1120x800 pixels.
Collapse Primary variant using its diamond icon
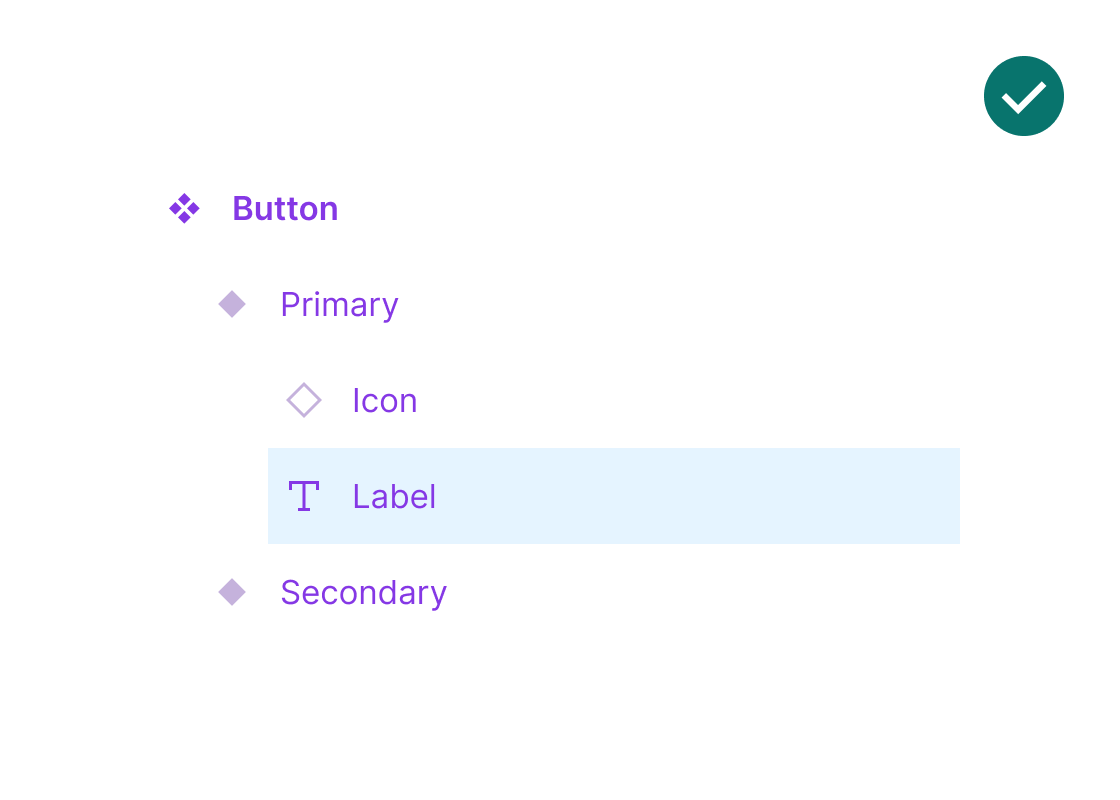232,304
